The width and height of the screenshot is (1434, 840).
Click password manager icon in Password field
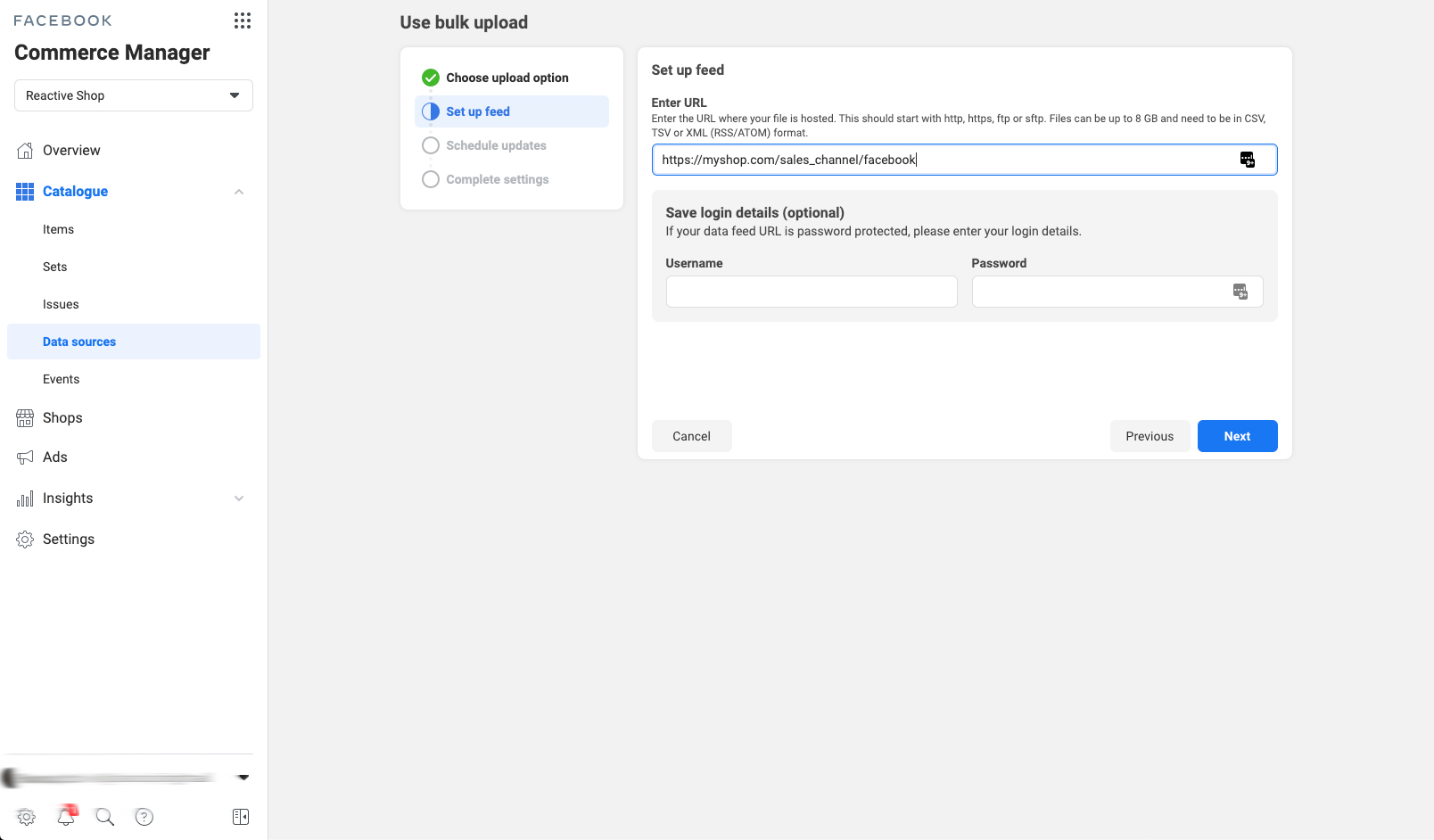click(1240, 292)
